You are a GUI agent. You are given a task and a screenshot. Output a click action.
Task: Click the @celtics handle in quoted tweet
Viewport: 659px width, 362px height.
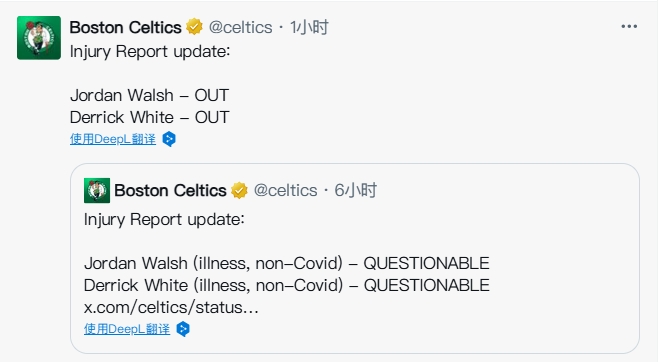coord(285,190)
